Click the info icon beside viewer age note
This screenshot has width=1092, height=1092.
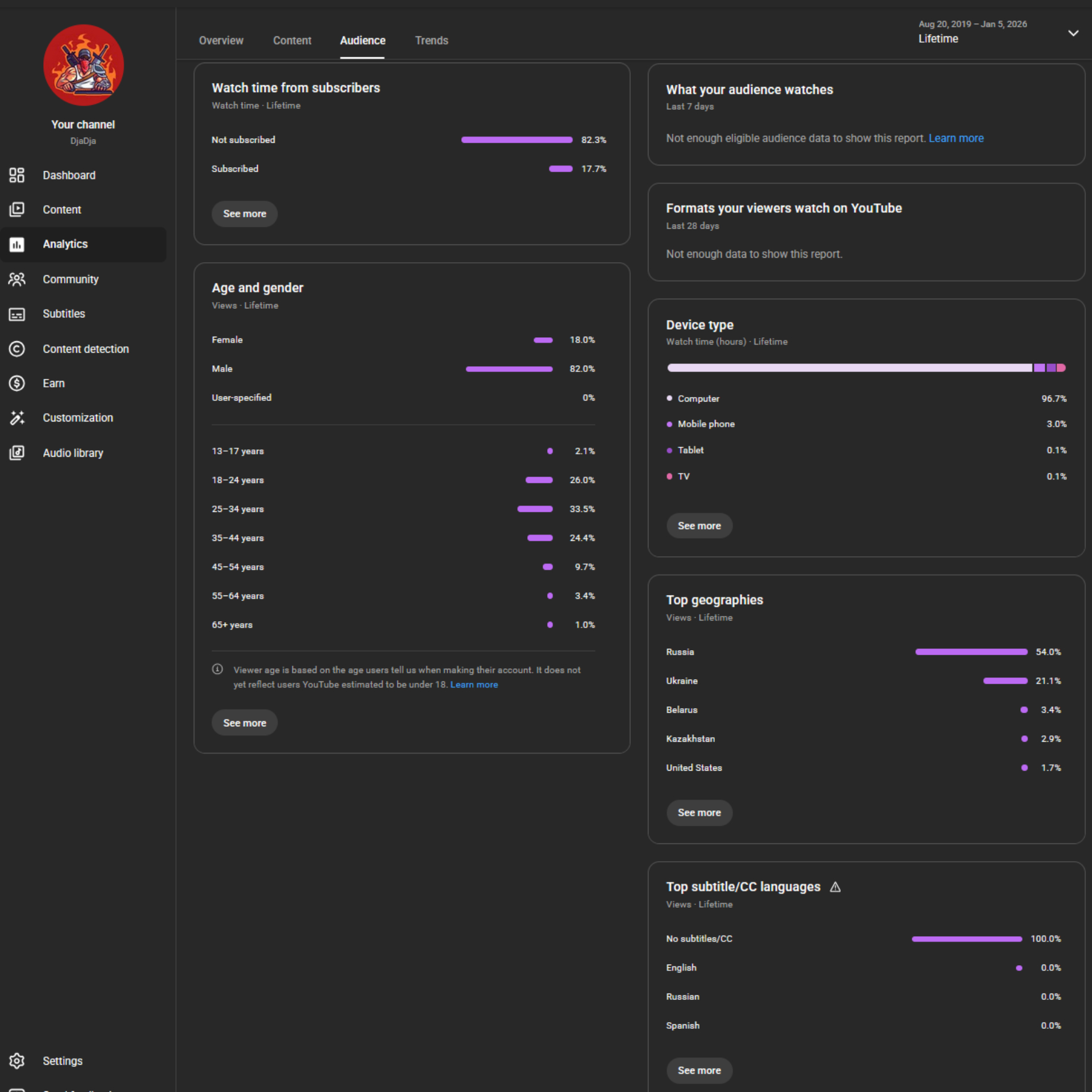(217, 669)
